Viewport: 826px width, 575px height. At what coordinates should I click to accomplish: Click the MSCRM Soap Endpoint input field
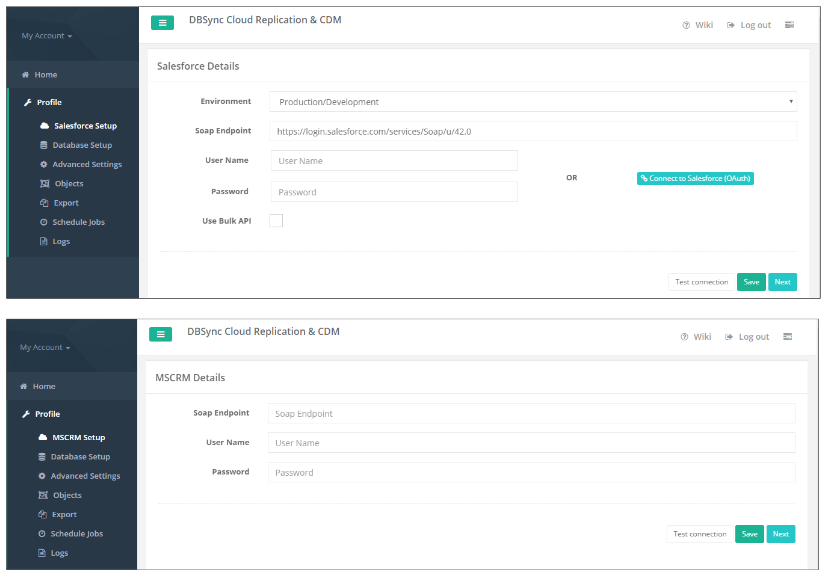pos(531,413)
